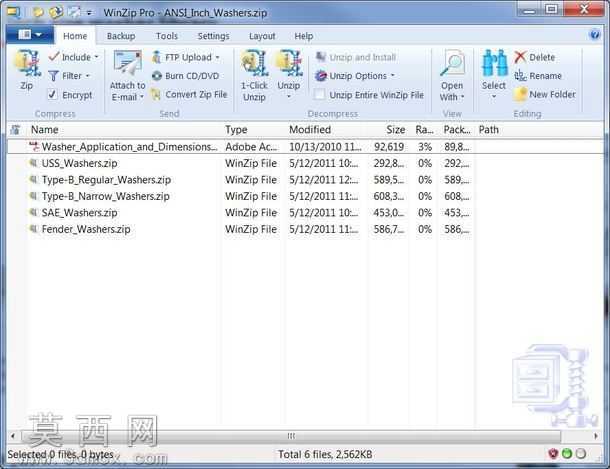Select the Type-B_Narrow_Washers.zip row
610x469 pixels.
[x=305, y=196]
